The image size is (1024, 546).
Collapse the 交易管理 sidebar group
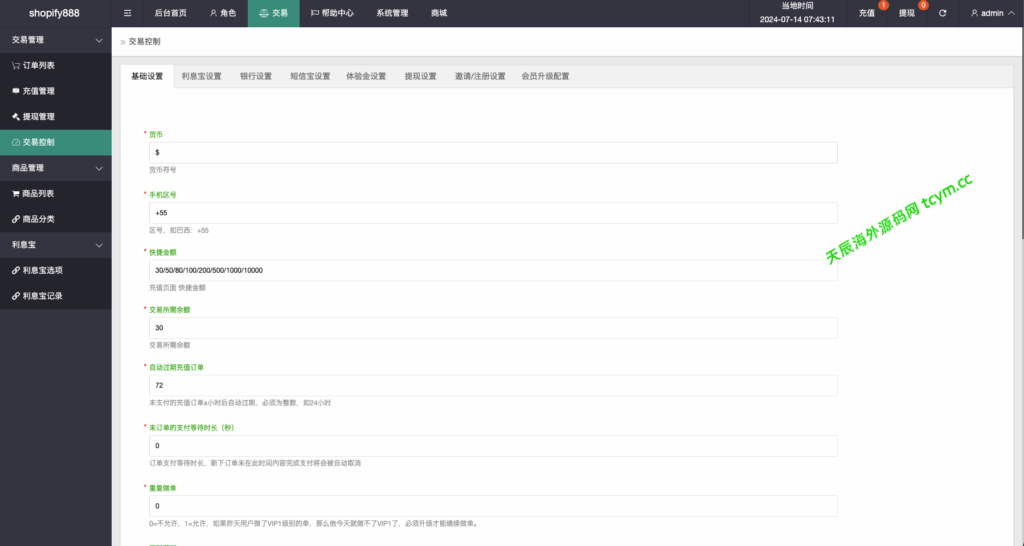56,40
